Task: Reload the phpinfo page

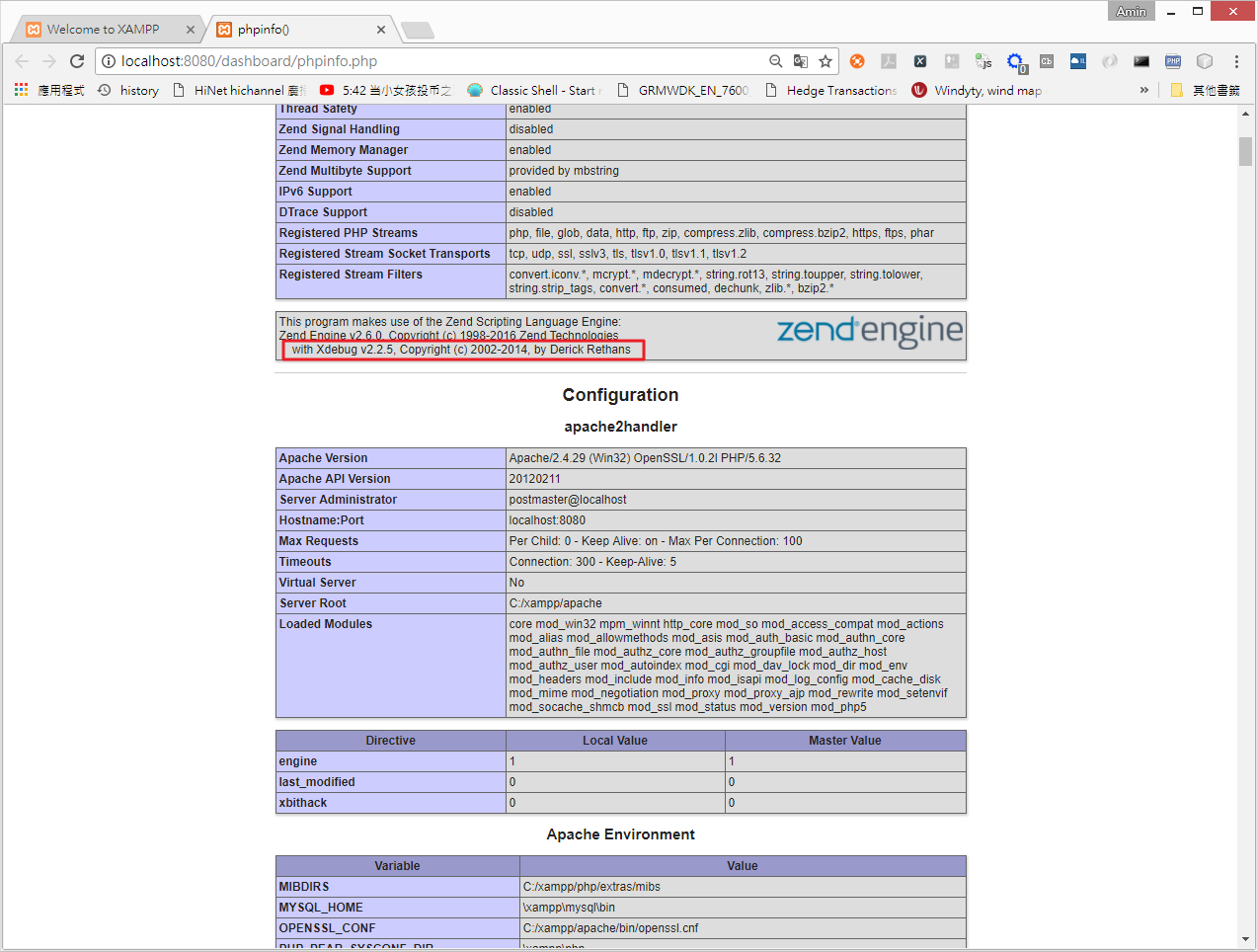Action: coord(76,60)
